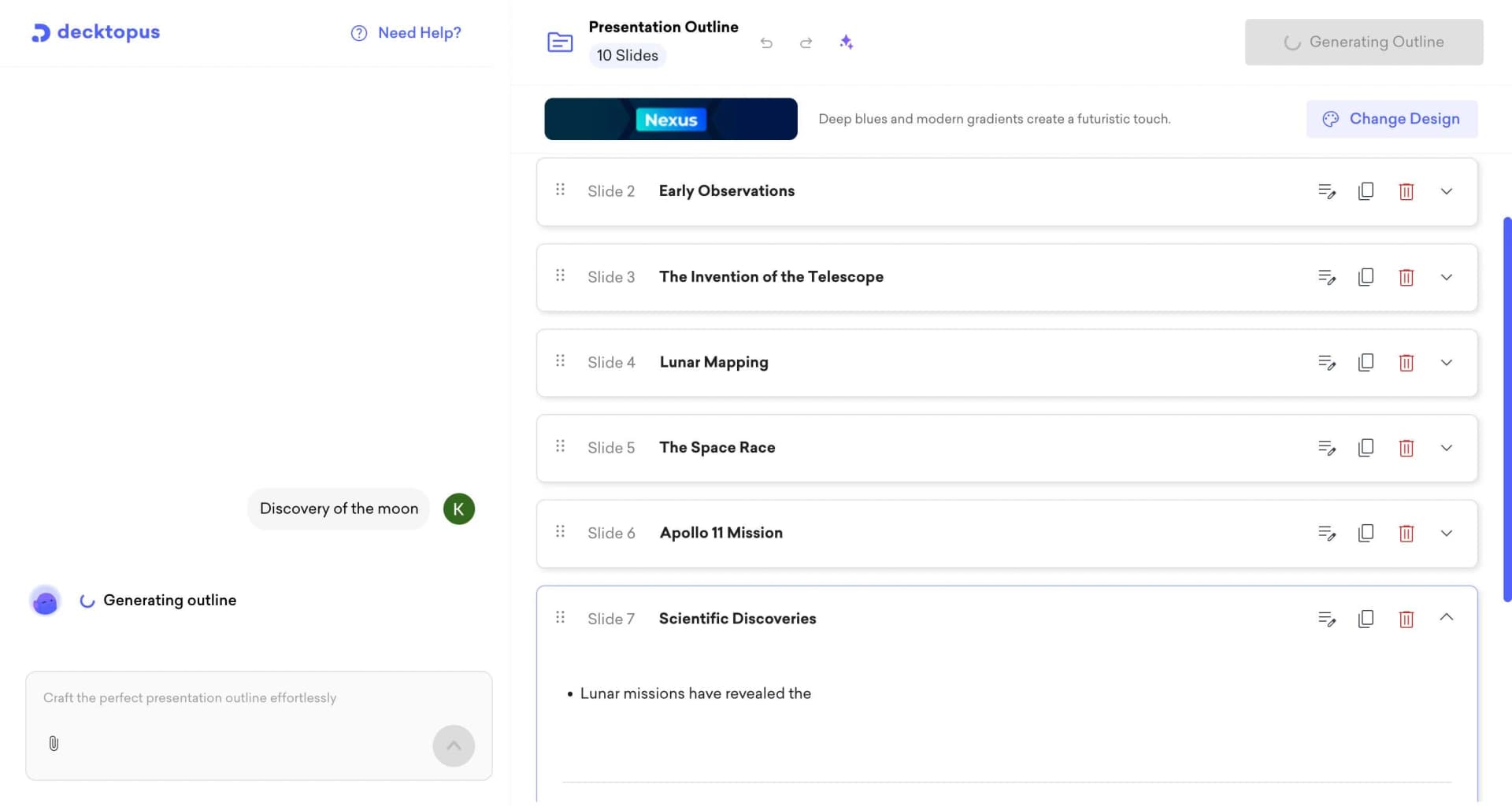Redo the outline change
Screen dimensions: 1512x806
point(806,43)
